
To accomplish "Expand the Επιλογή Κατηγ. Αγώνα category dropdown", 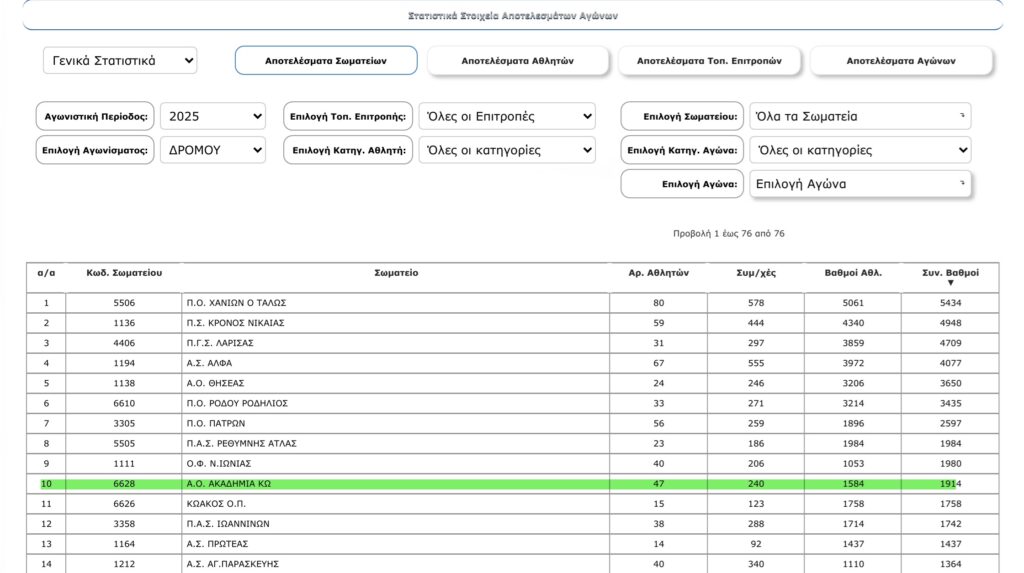I will point(859,151).
